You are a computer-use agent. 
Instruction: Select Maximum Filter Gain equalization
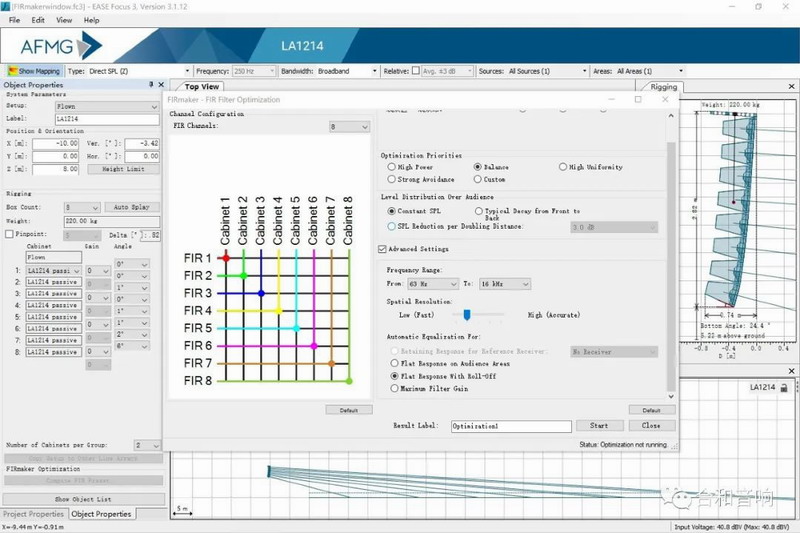pos(393,388)
